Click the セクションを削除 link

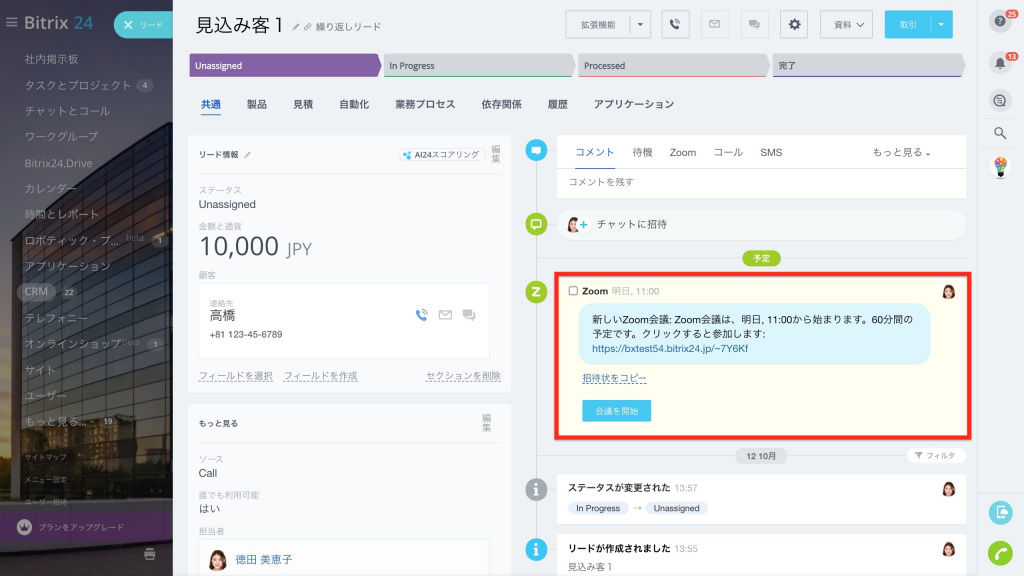[x=463, y=376]
